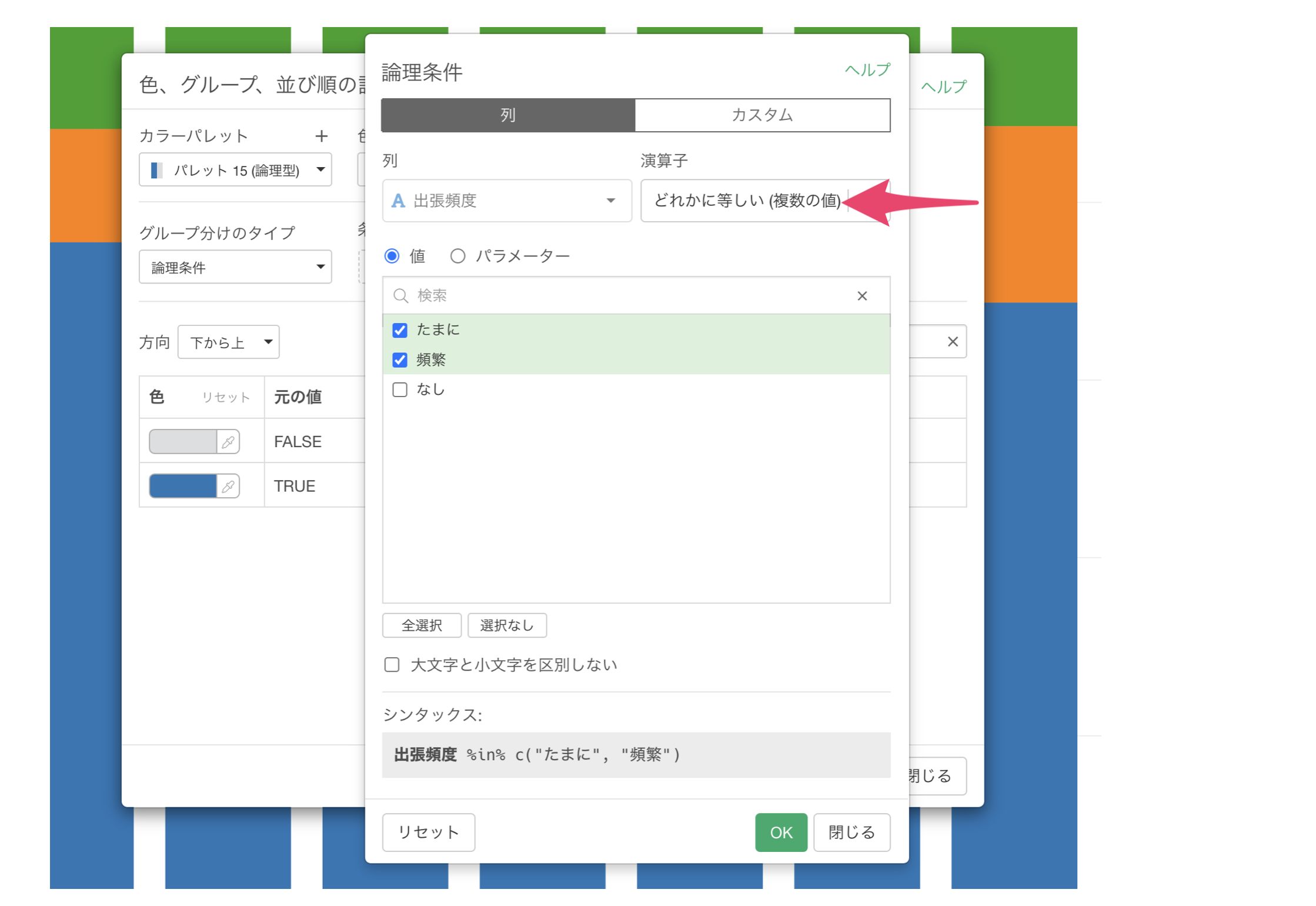Select the 列 tab
The width and height of the screenshot is (1316, 906).
click(x=508, y=115)
